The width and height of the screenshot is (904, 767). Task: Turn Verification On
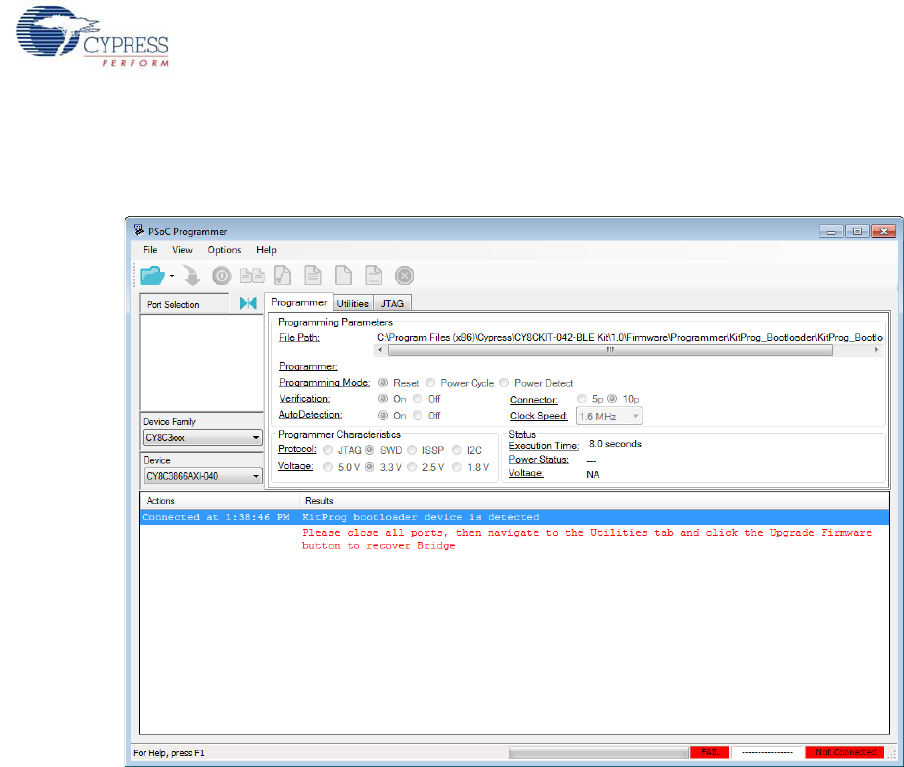(x=383, y=398)
